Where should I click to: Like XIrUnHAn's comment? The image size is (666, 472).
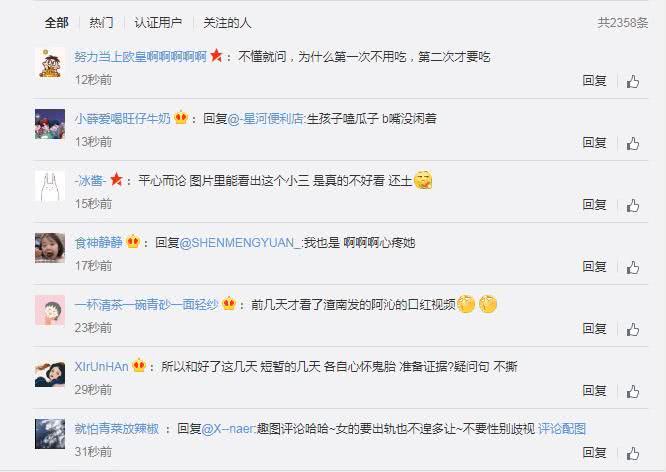[x=633, y=392]
